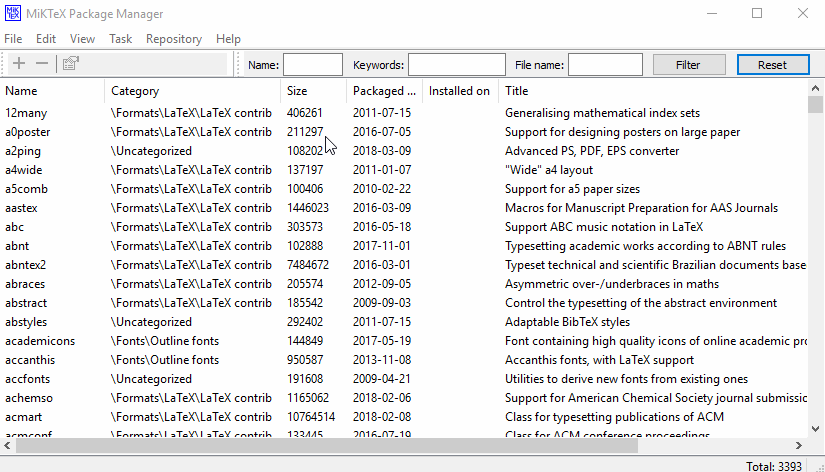
Task: Select the 12many package row
Action: [404, 113]
